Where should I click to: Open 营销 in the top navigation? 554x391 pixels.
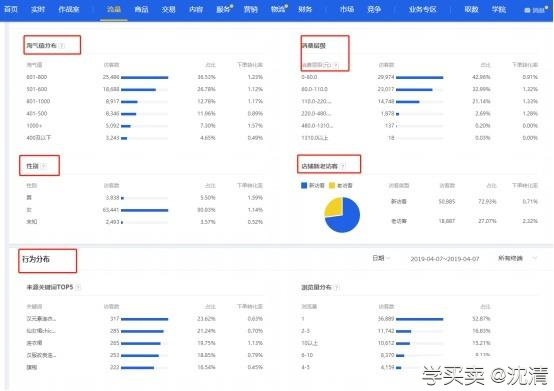(x=251, y=9)
